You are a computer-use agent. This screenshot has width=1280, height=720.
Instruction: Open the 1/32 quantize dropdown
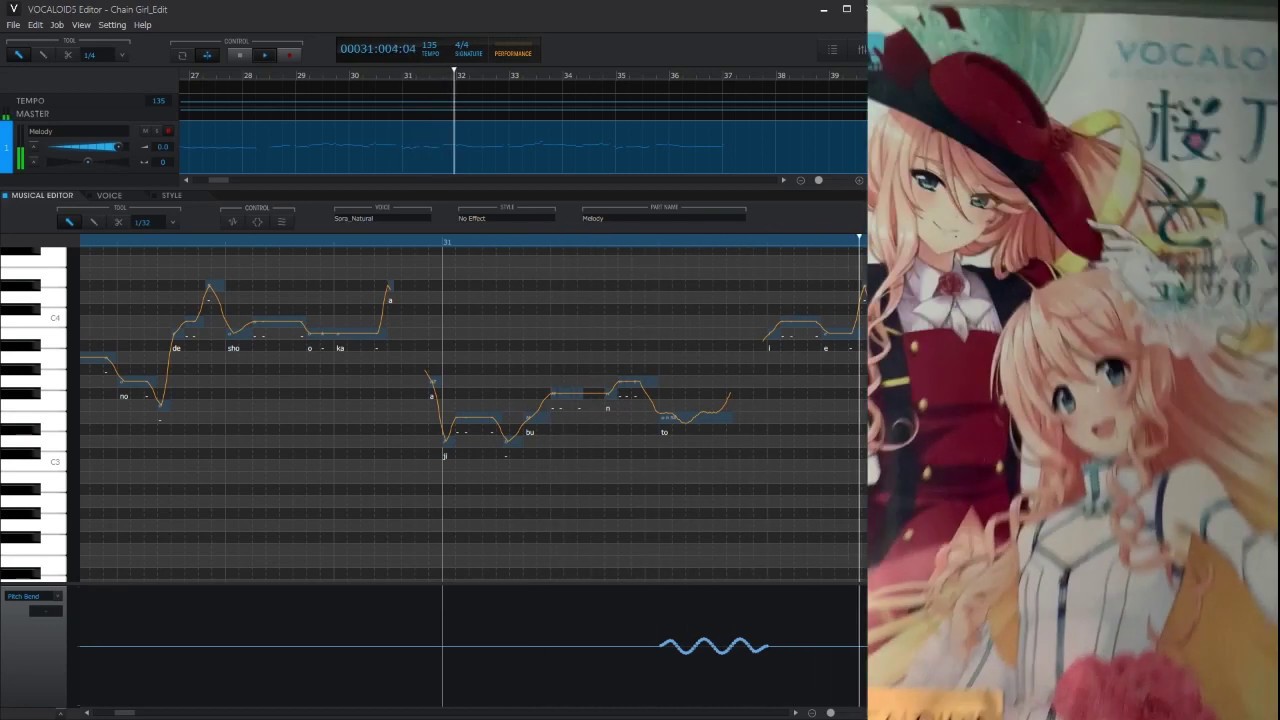[155, 222]
